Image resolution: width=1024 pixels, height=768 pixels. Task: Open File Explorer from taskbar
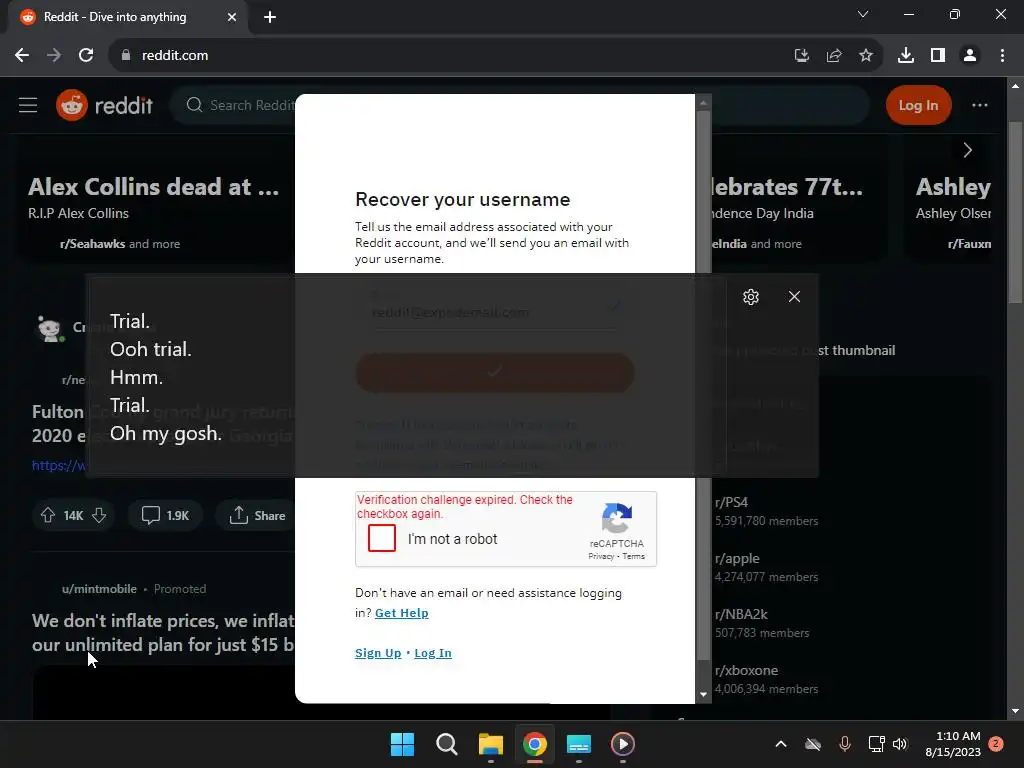click(x=490, y=744)
